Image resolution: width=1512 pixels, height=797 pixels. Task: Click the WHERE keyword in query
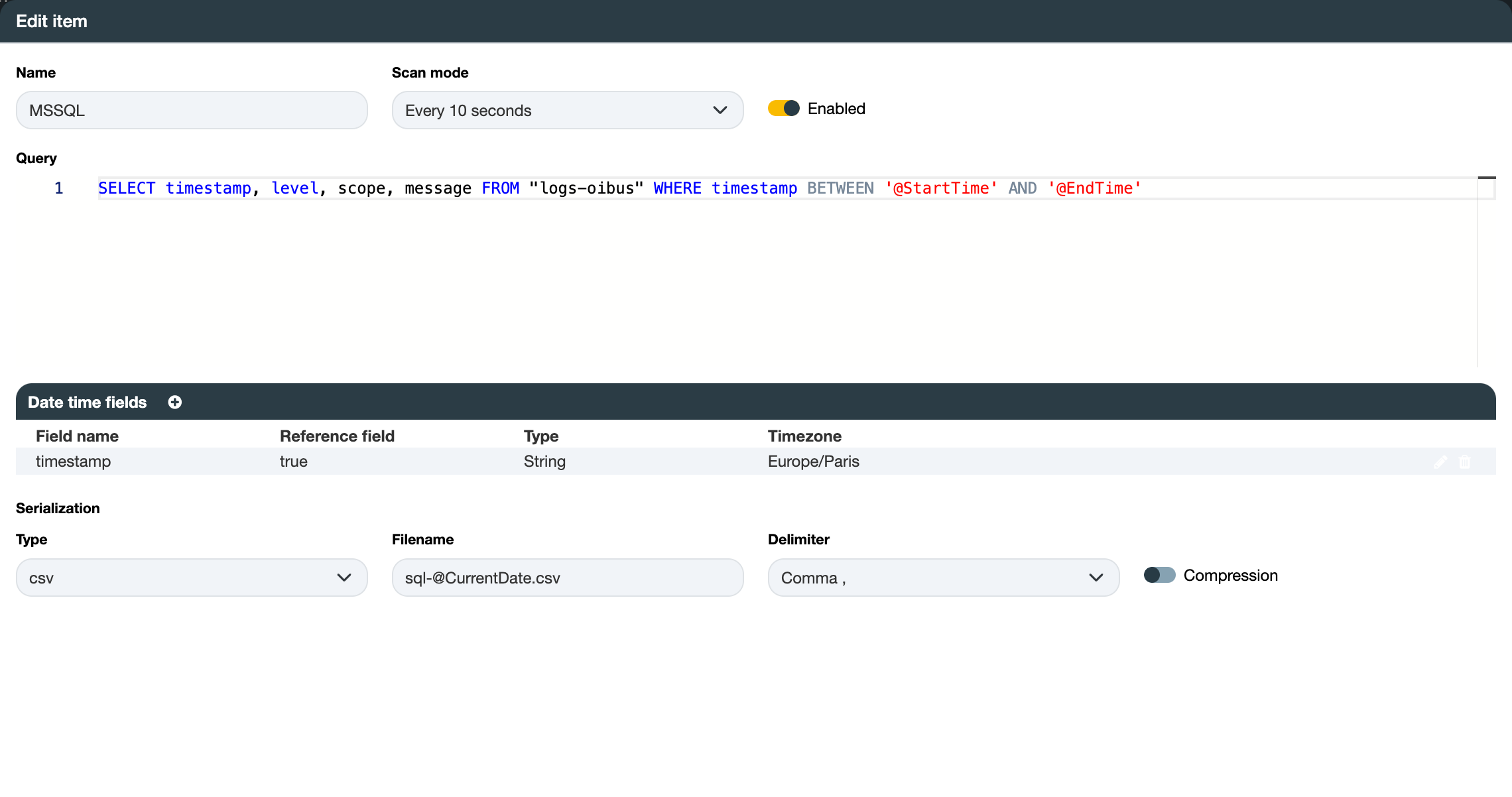(x=677, y=188)
